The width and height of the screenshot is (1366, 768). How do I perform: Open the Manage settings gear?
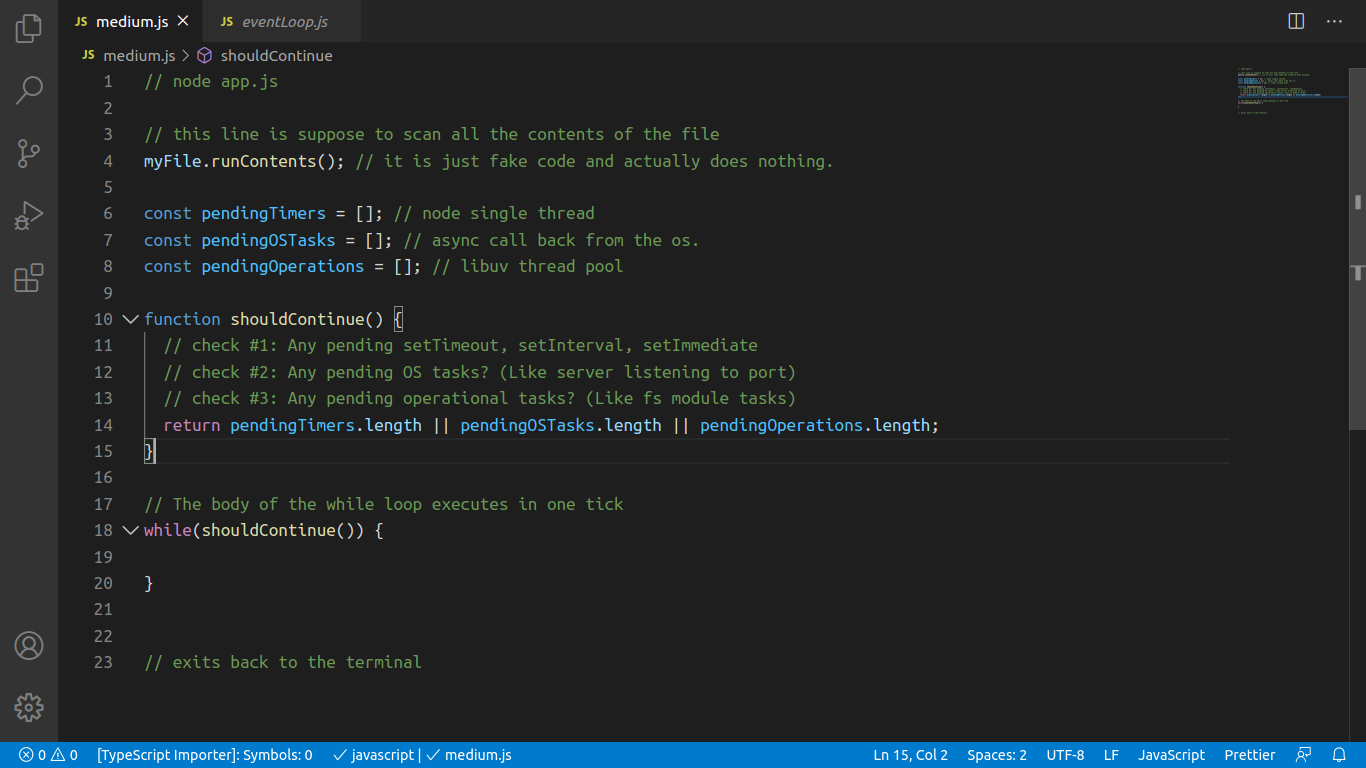point(28,707)
